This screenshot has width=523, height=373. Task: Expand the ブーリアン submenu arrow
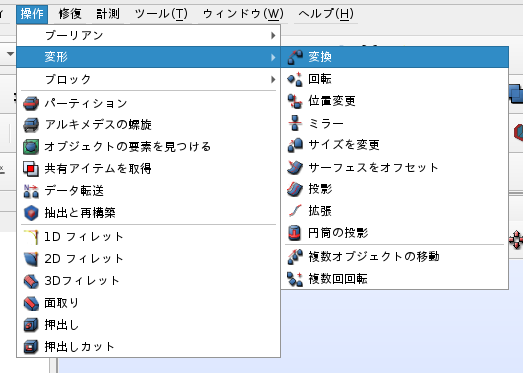click(x=273, y=35)
